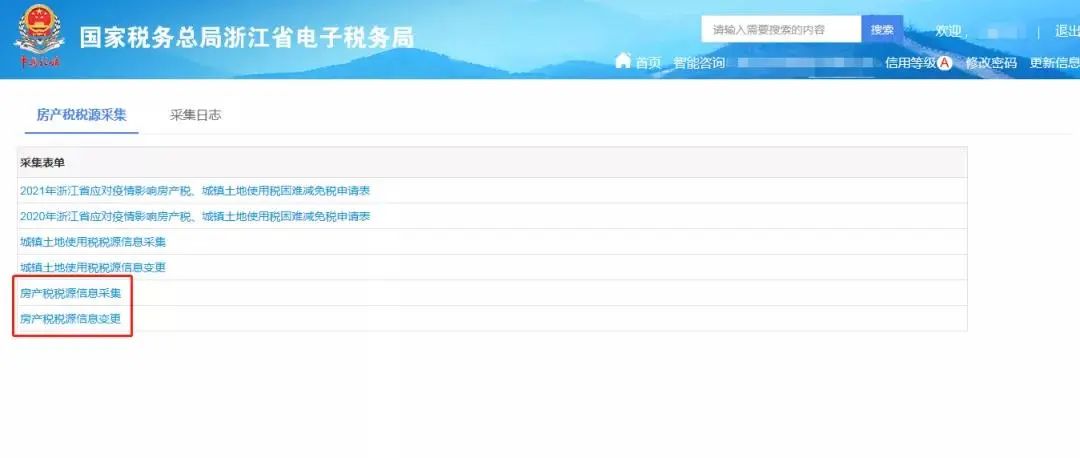This screenshot has height=458, width=1080.
Task: Open 更新信息 in the top navigation
Action: point(1055,63)
